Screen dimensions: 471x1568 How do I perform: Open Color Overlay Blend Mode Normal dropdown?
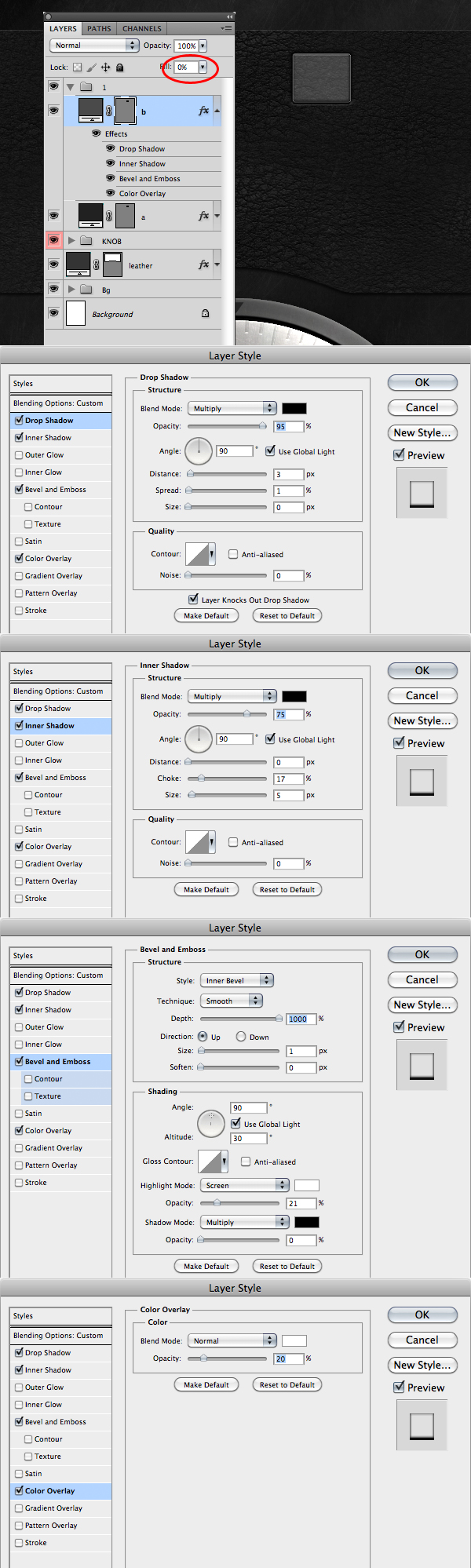233,1340
